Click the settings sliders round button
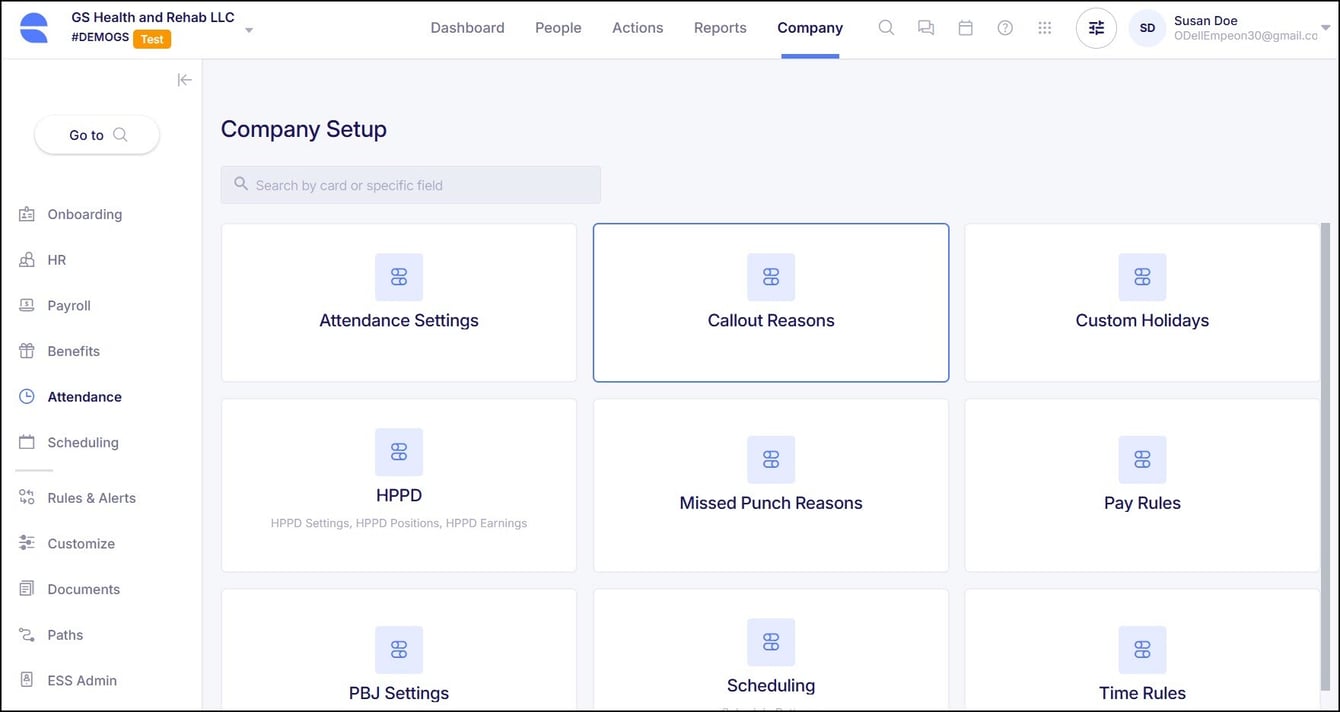 click(1096, 28)
